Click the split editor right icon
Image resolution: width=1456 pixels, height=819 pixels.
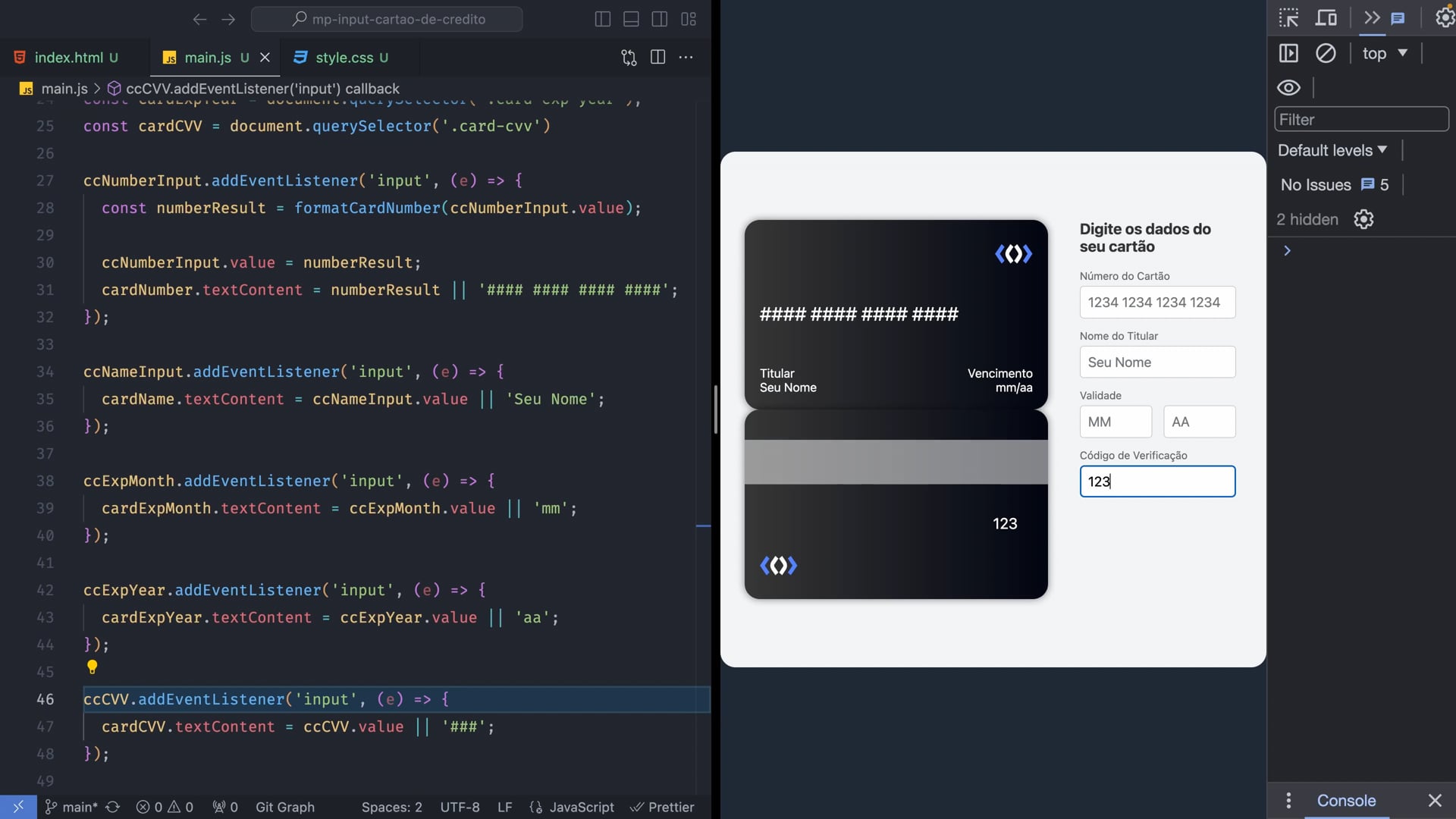tap(657, 57)
